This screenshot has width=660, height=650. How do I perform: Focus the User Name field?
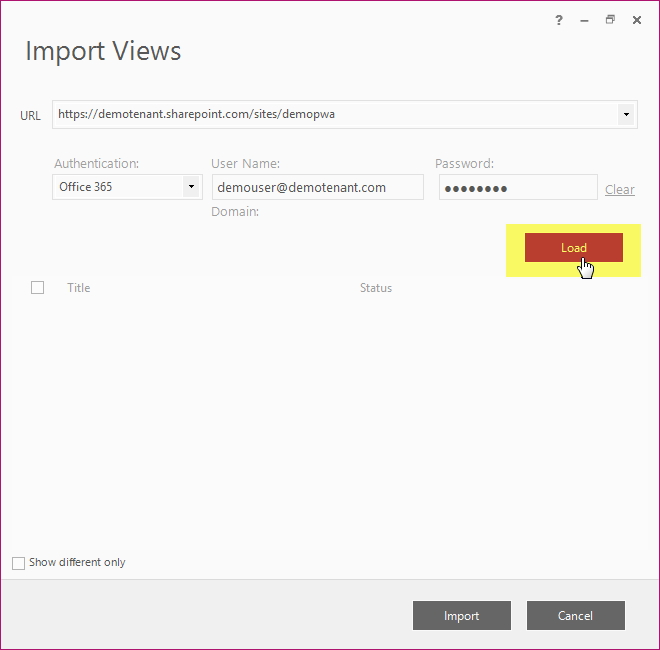[318, 187]
